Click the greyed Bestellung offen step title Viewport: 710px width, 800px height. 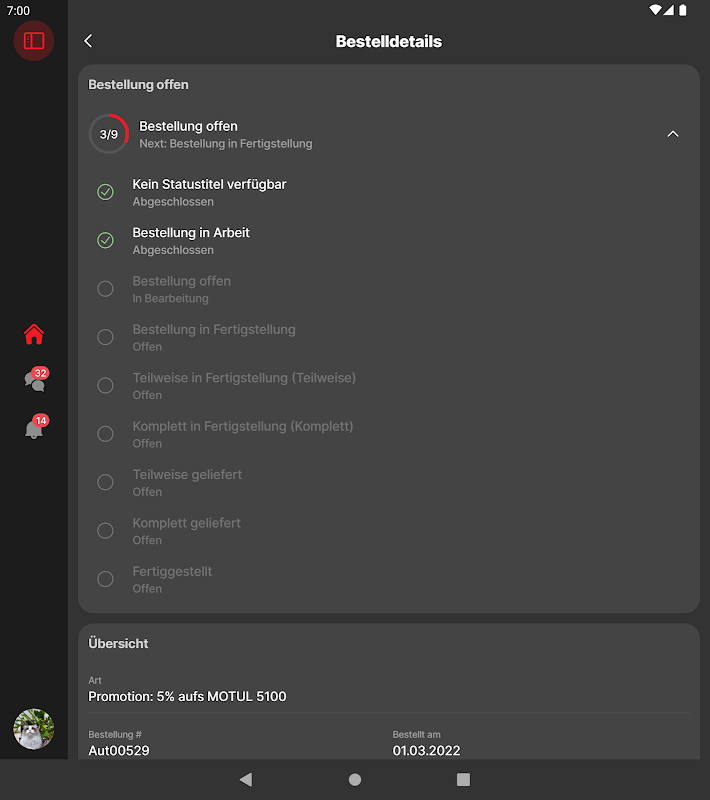tap(182, 281)
